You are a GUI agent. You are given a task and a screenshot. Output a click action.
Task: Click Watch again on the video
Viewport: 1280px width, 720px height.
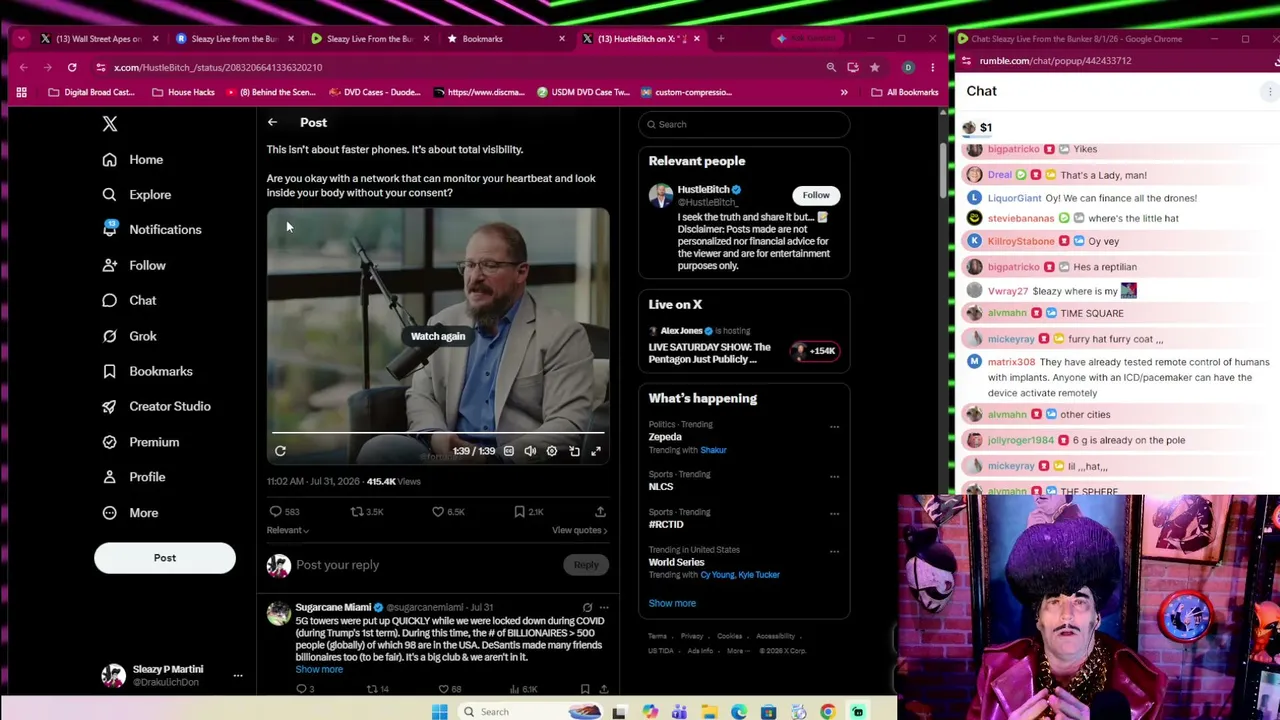click(438, 336)
